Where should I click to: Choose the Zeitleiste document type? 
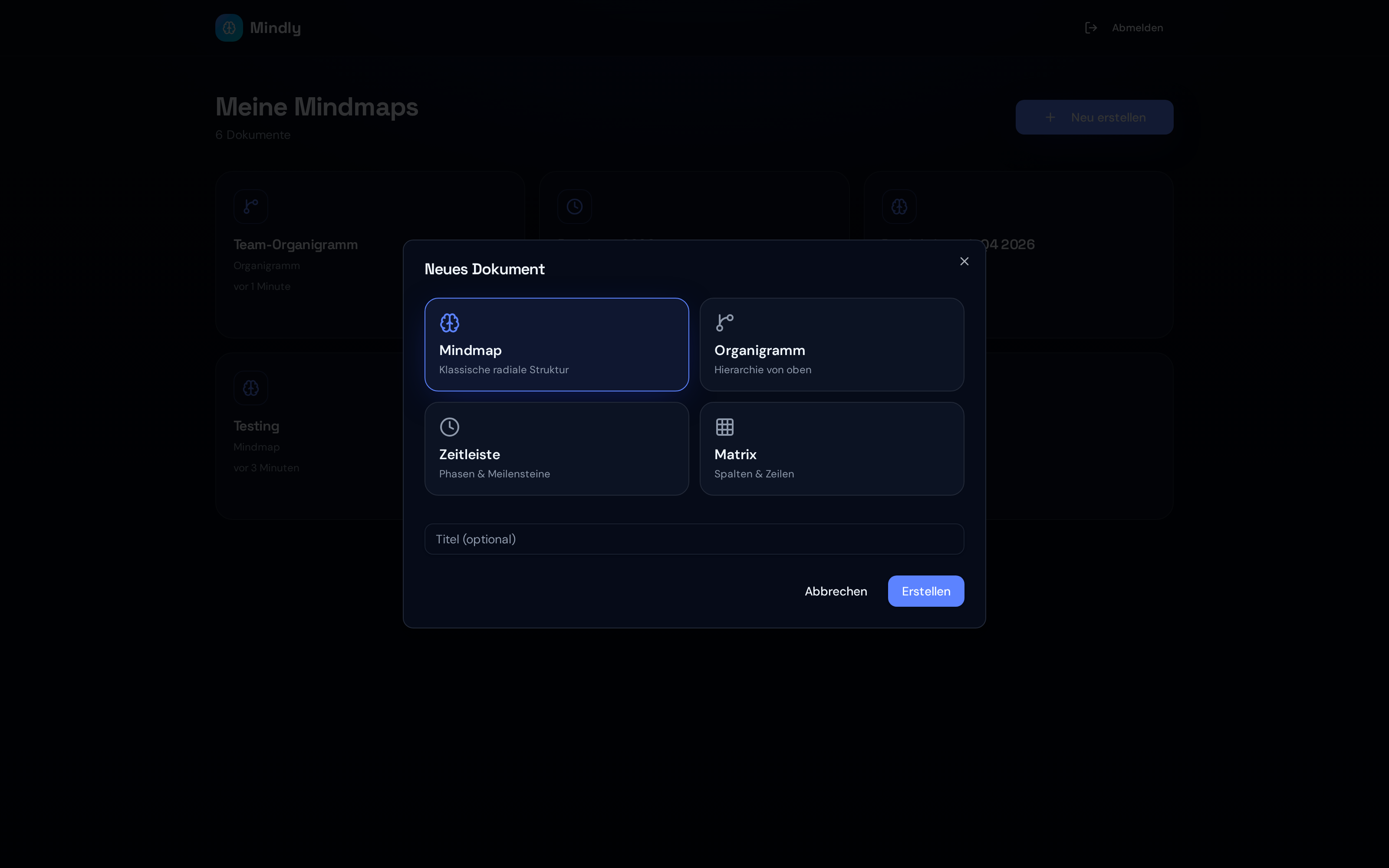tap(556, 448)
